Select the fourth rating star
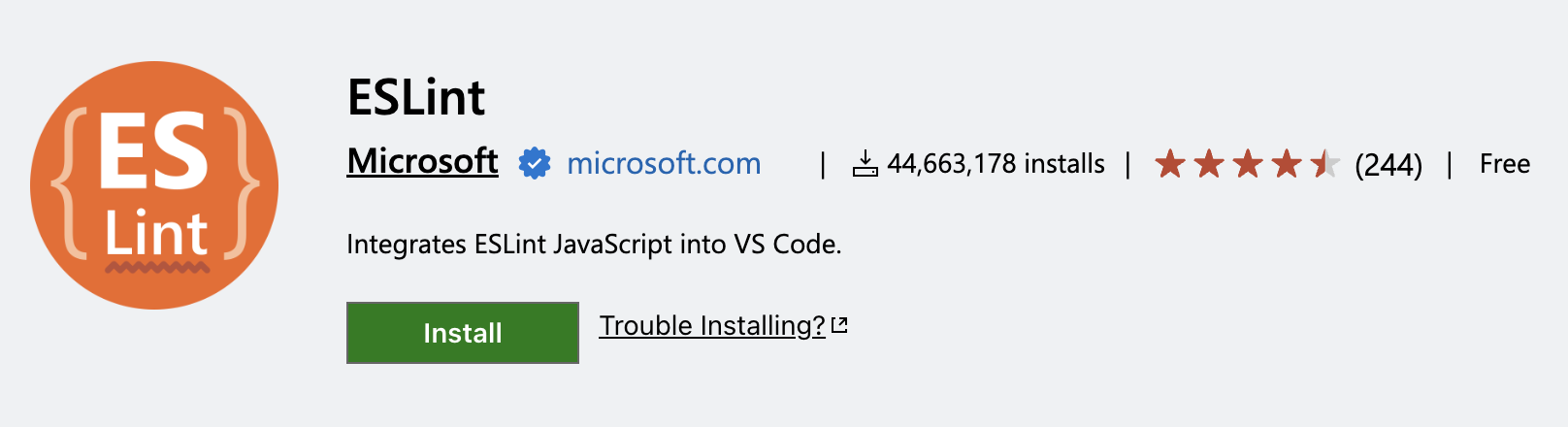 (x=1287, y=163)
